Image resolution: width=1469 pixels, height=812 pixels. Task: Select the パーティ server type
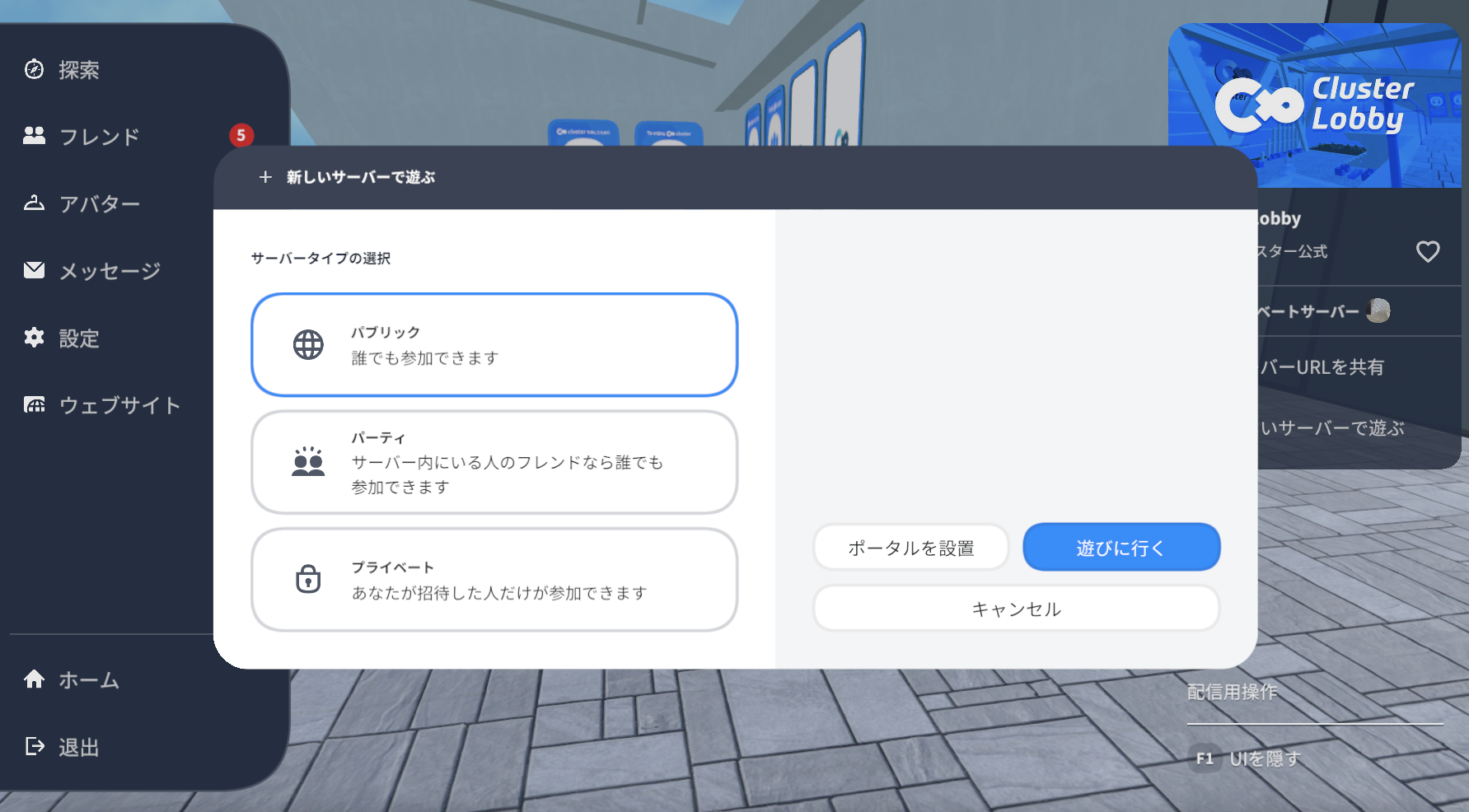(x=494, y=462)
